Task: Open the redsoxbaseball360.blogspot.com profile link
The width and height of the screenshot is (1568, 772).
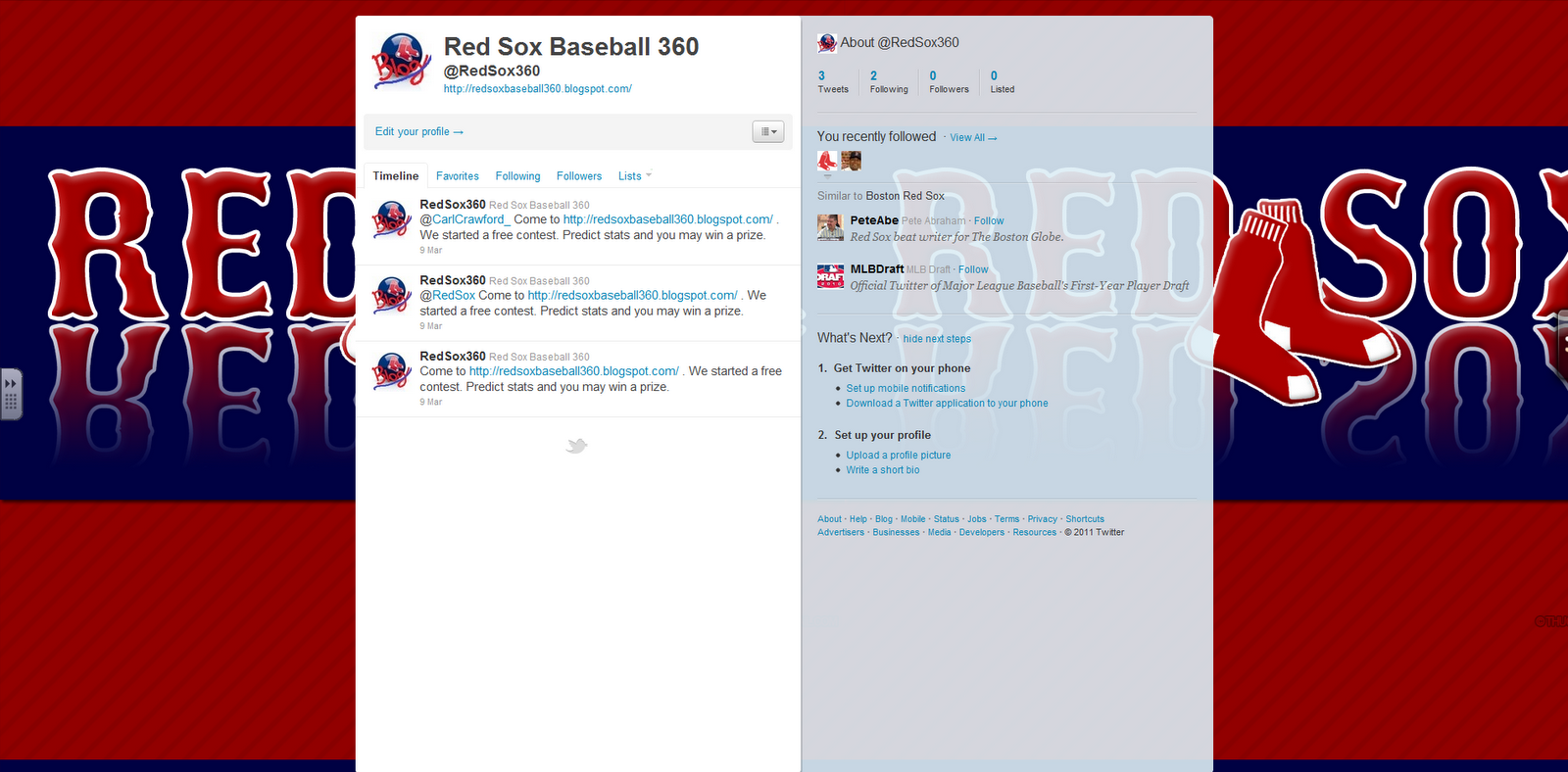Action: click(x=538, y=88)
